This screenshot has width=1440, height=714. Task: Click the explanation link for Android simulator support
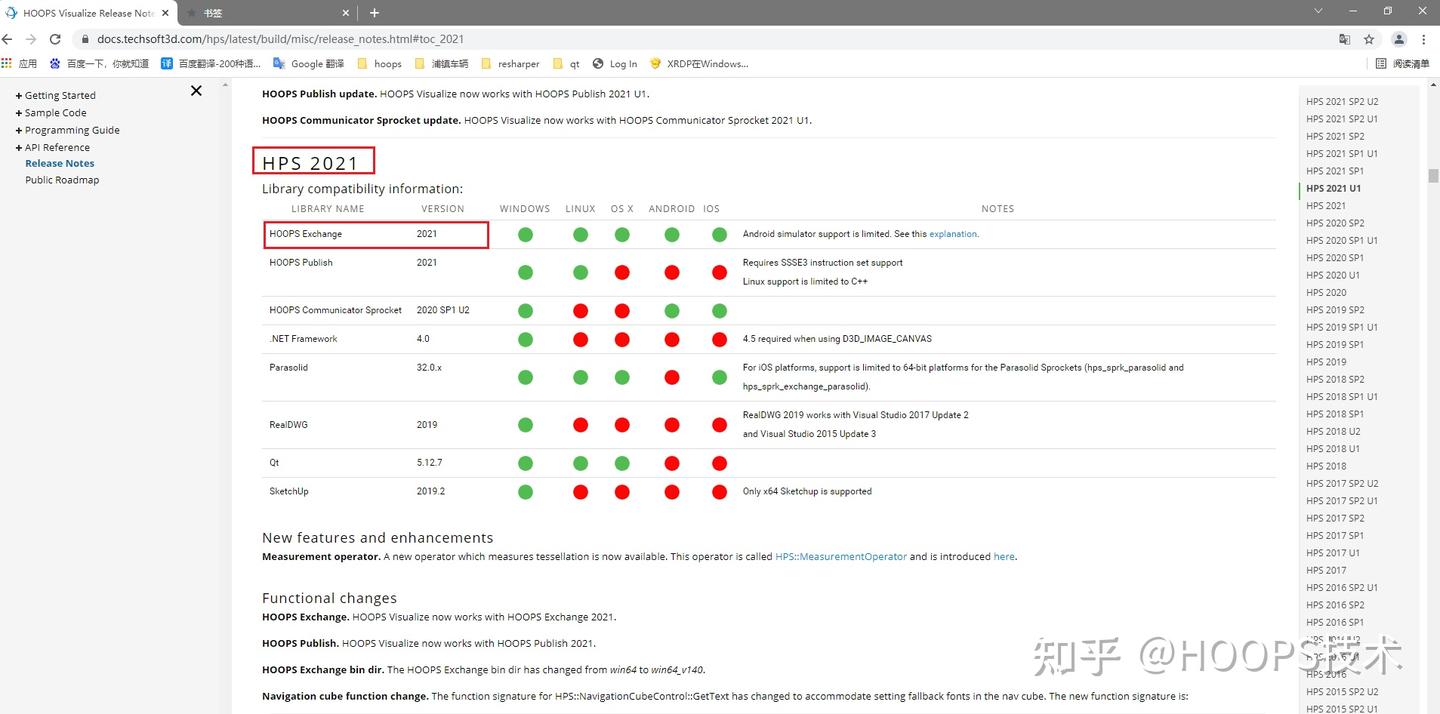click(x=951, y=233)
